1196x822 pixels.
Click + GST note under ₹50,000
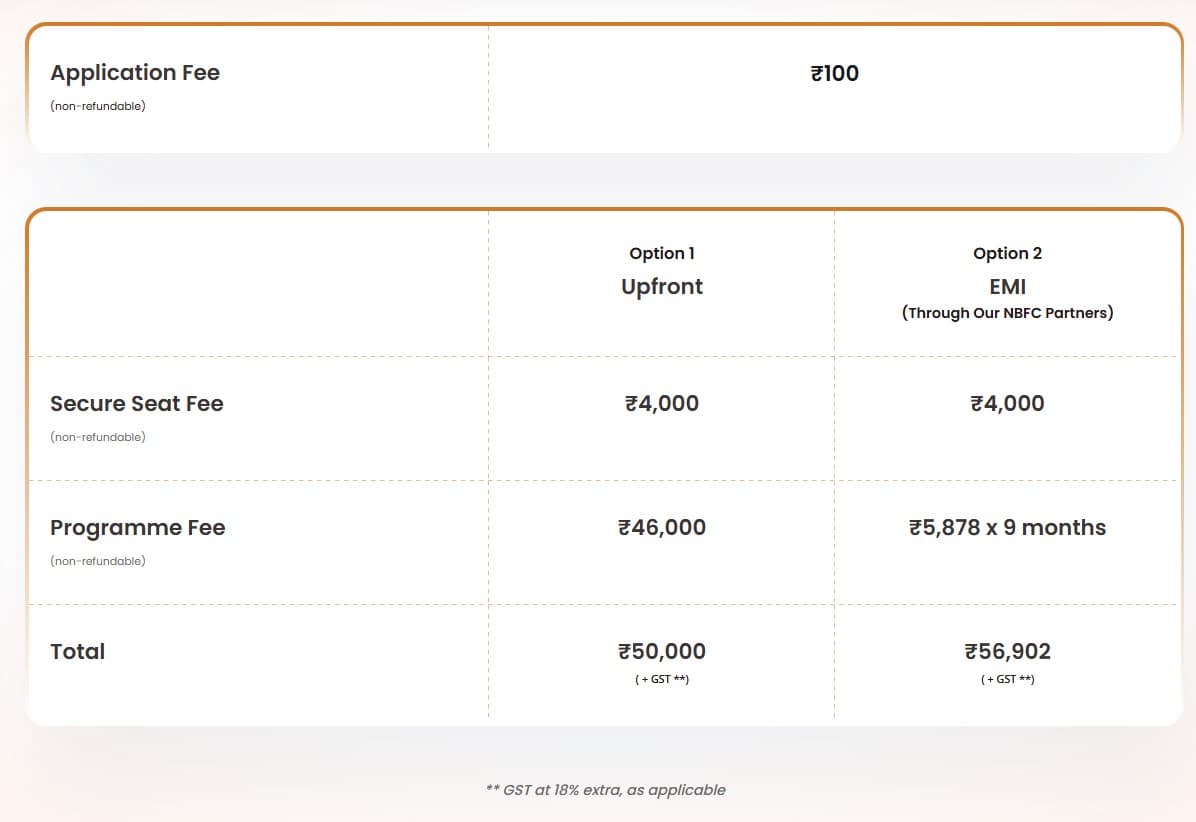(662, 679)
